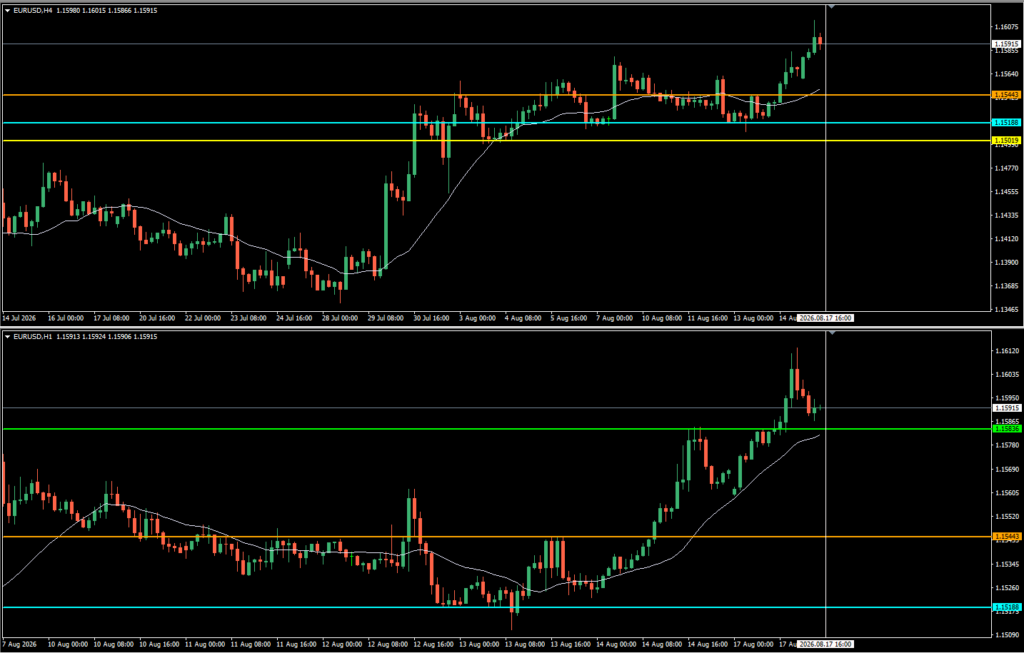1024x653 pixels.
Task: Click the current price 1.15915 label on H1 chart
Action: tap(1006, 407)
